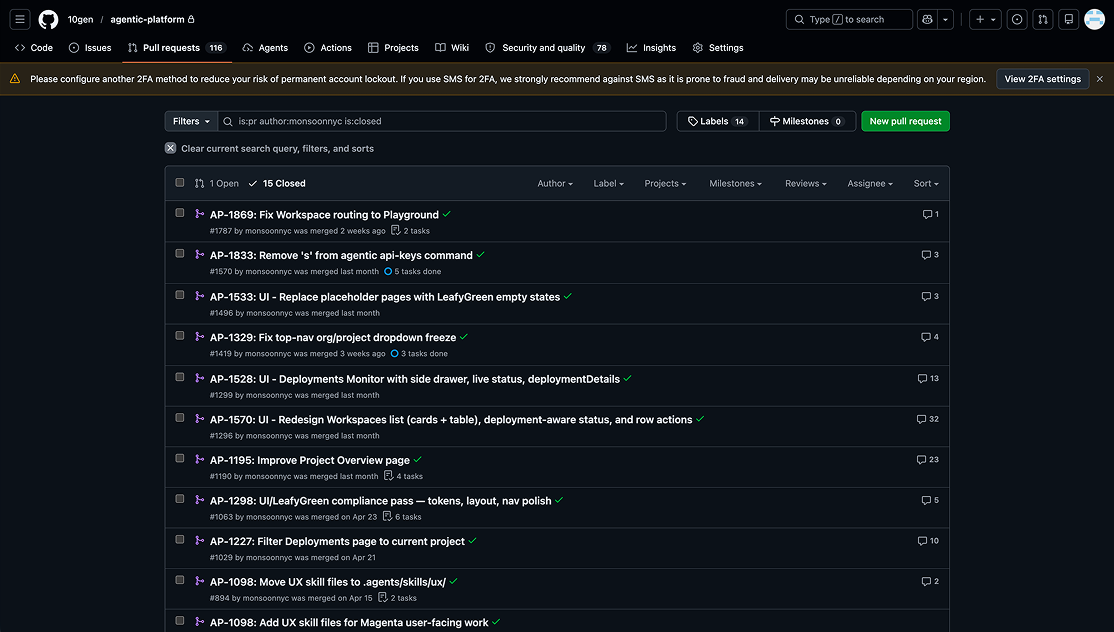Tick the checkbox for AP-1528
The width and height of the screenshot is (1114, 632).
coord(180,377)
